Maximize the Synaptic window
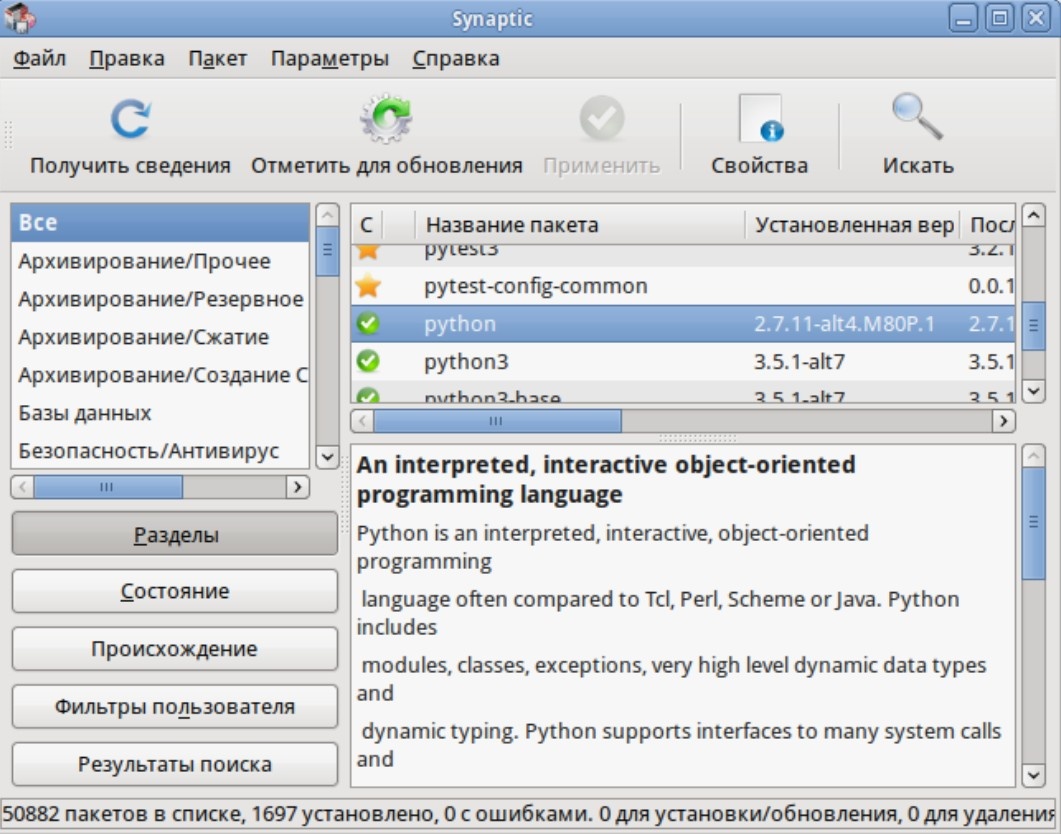 point(999,18)
